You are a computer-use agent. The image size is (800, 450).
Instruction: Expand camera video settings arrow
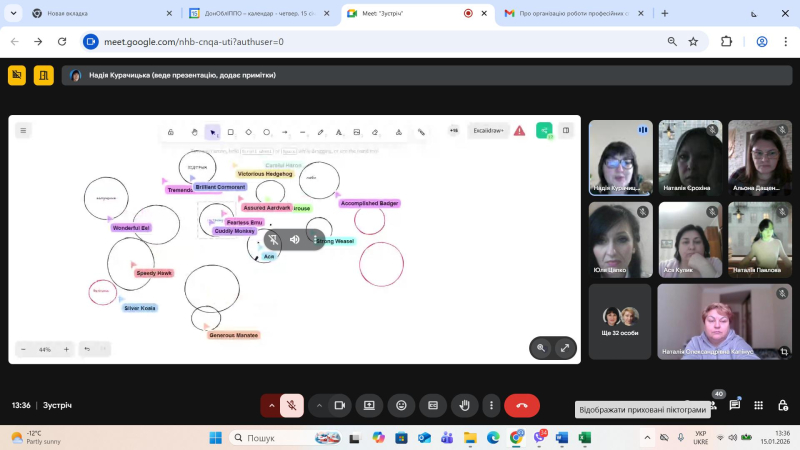(319, 405)
